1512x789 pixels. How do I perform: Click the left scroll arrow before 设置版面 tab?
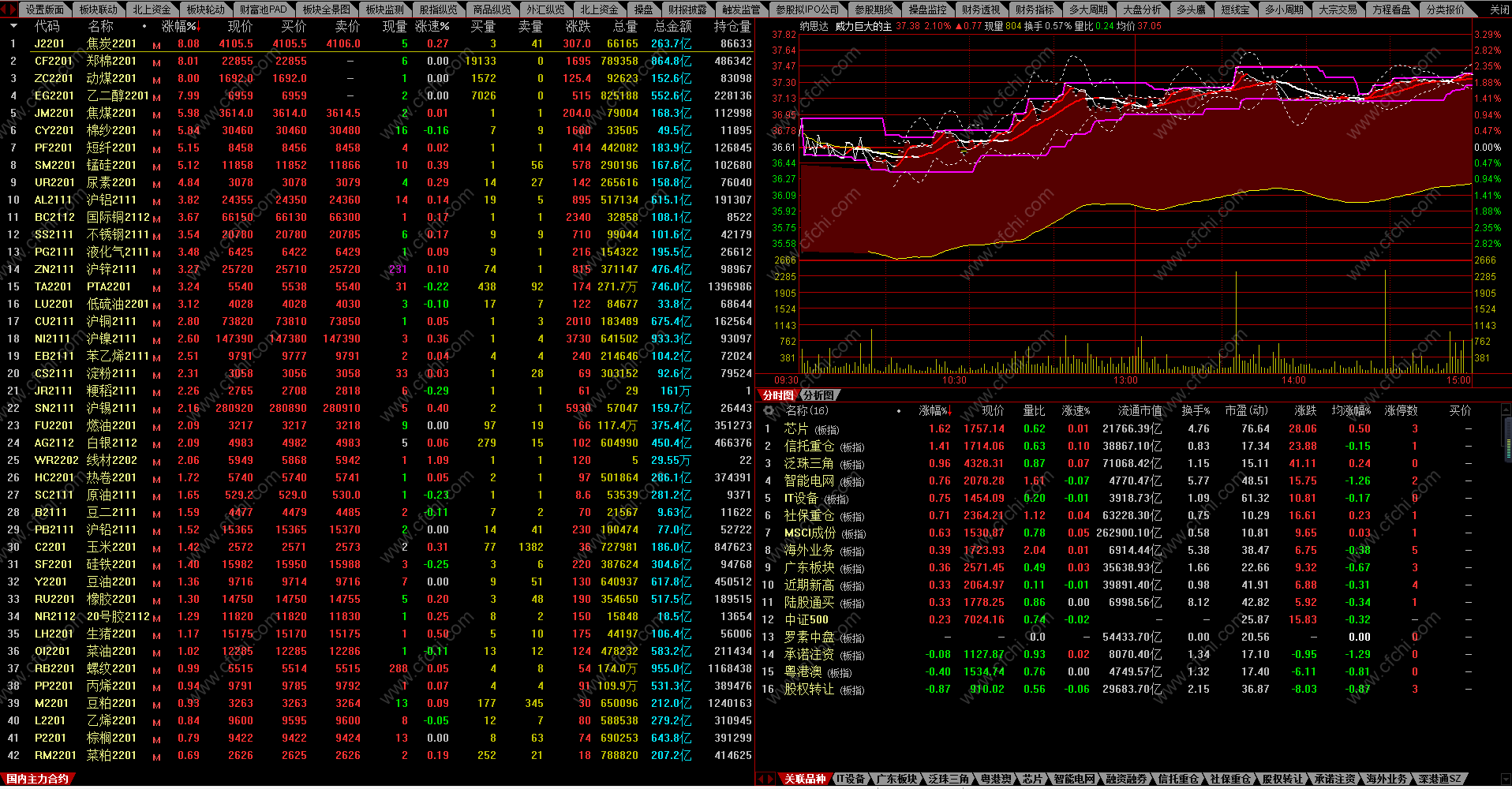4,9
